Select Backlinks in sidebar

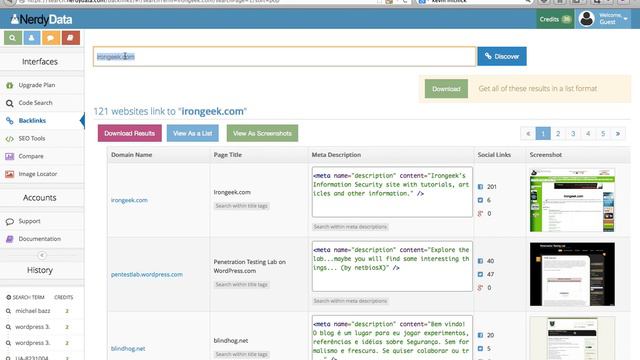click(32, 120)
